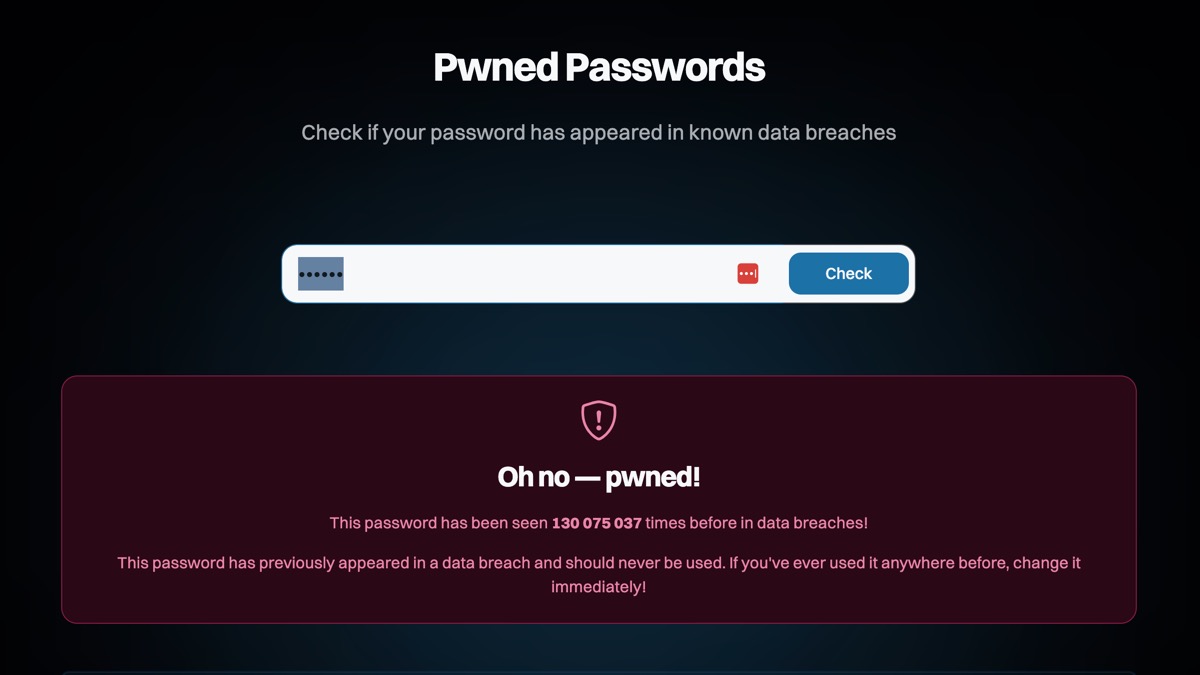Screen dimensions: 1200x675
Task: Click the word "Passwords" in the title
Action: pos(665,68)
